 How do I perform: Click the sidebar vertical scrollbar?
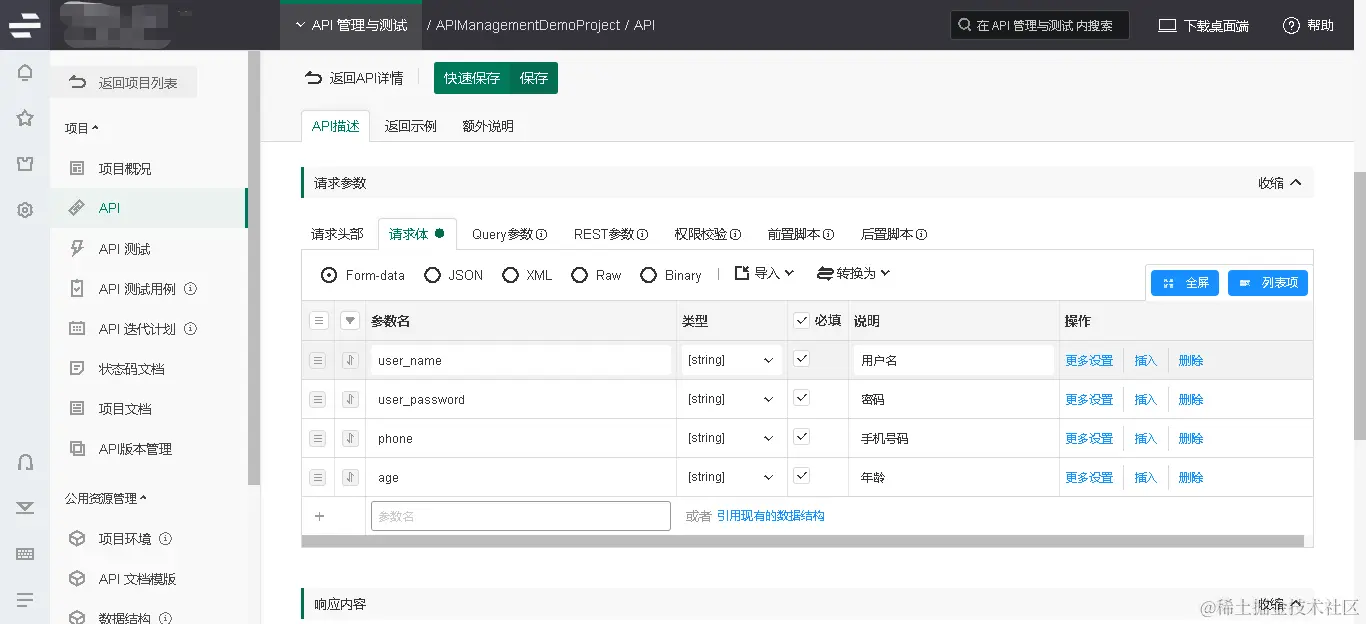pos(254,267)
